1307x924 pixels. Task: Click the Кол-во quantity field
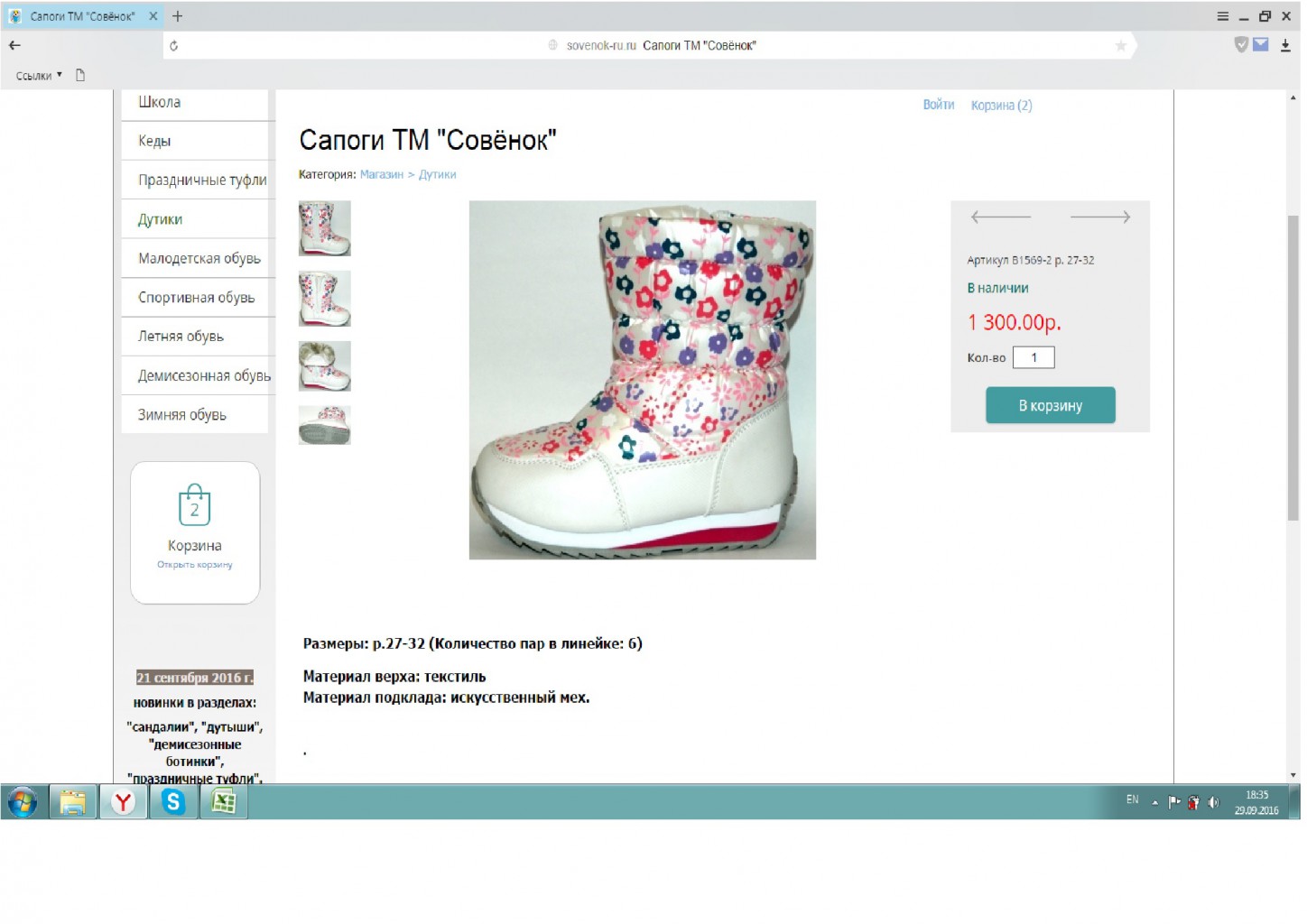click(1034, 357)
